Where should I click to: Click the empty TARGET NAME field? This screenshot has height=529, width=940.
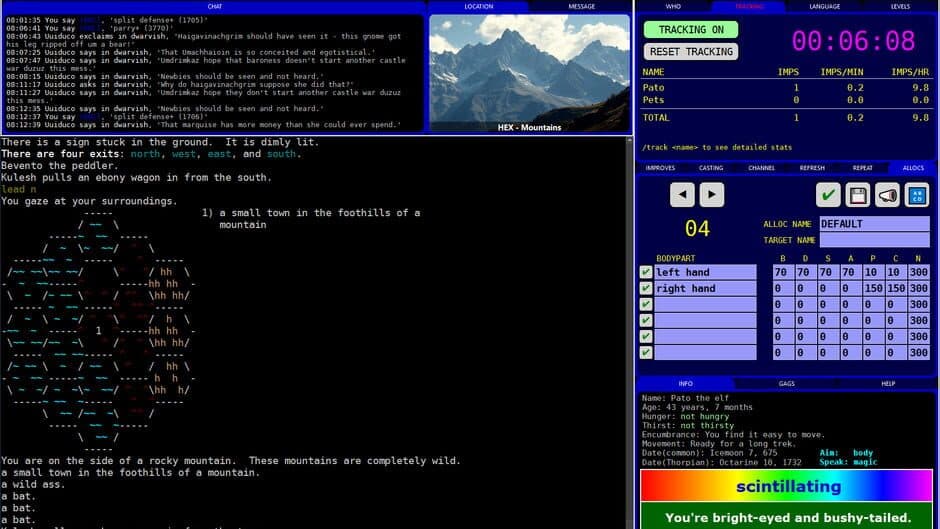coord(874,240)
